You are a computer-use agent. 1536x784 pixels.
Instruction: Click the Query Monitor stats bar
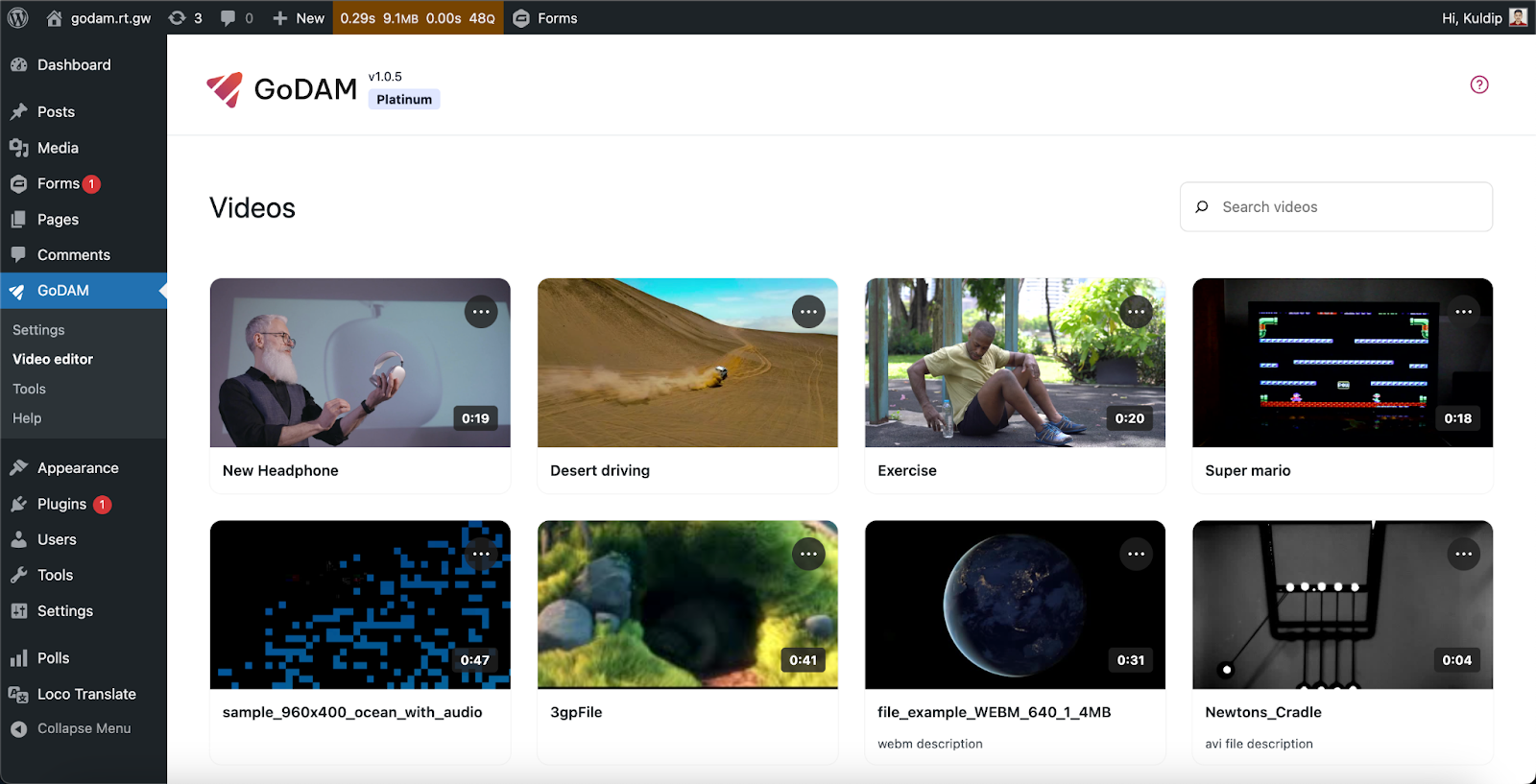[x=418, y=18]
